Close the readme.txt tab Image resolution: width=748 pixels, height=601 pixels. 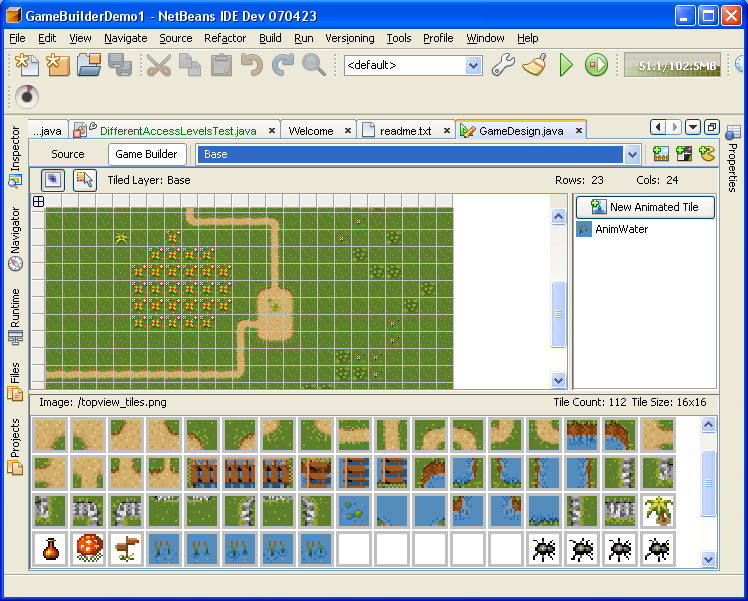pos(447,131)
